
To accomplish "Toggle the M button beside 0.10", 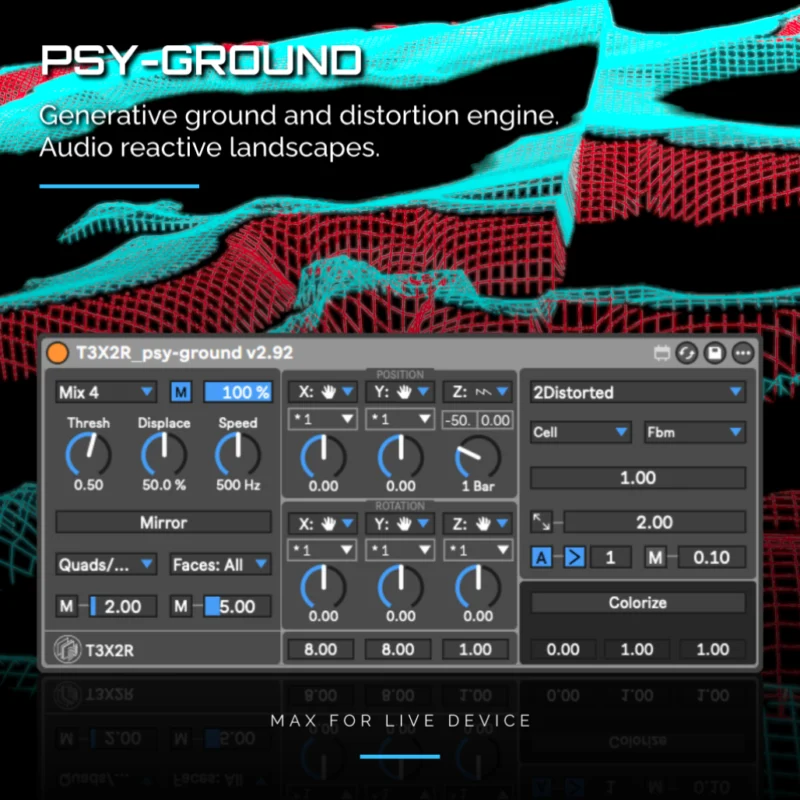I will pos(656,558).
